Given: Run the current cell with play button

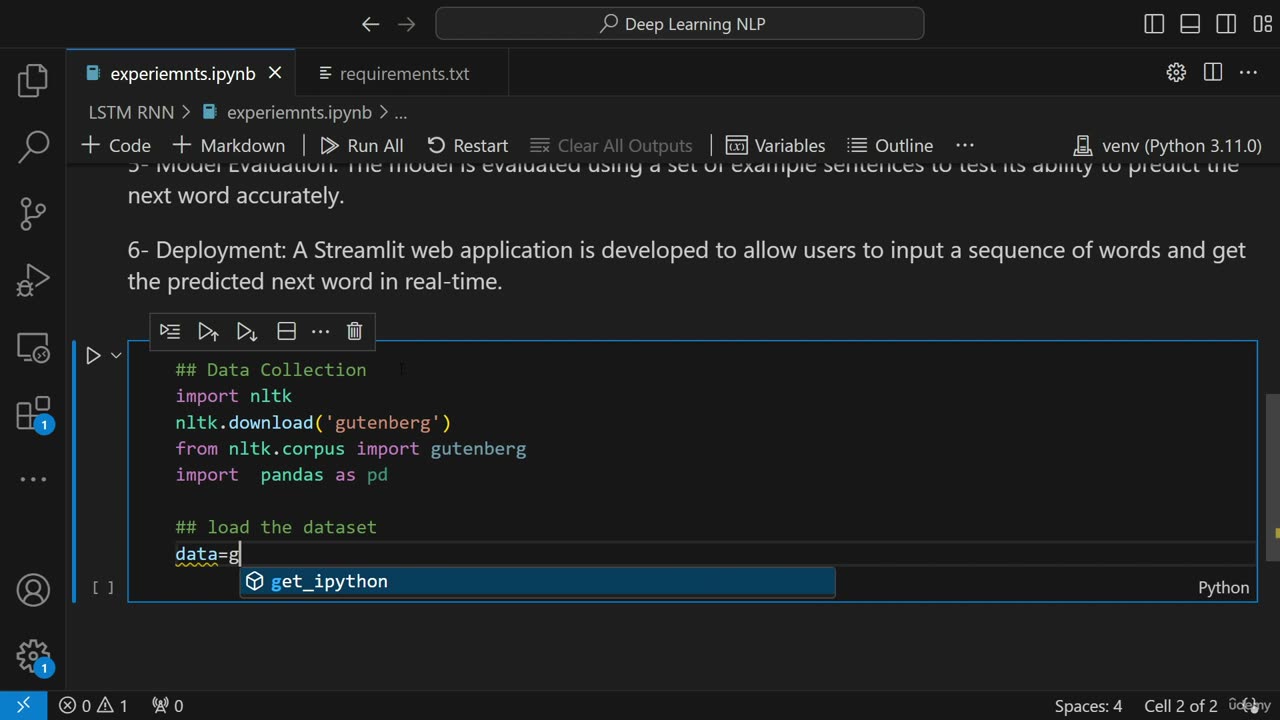Looking at the screenshot, I should pos(93,355).
